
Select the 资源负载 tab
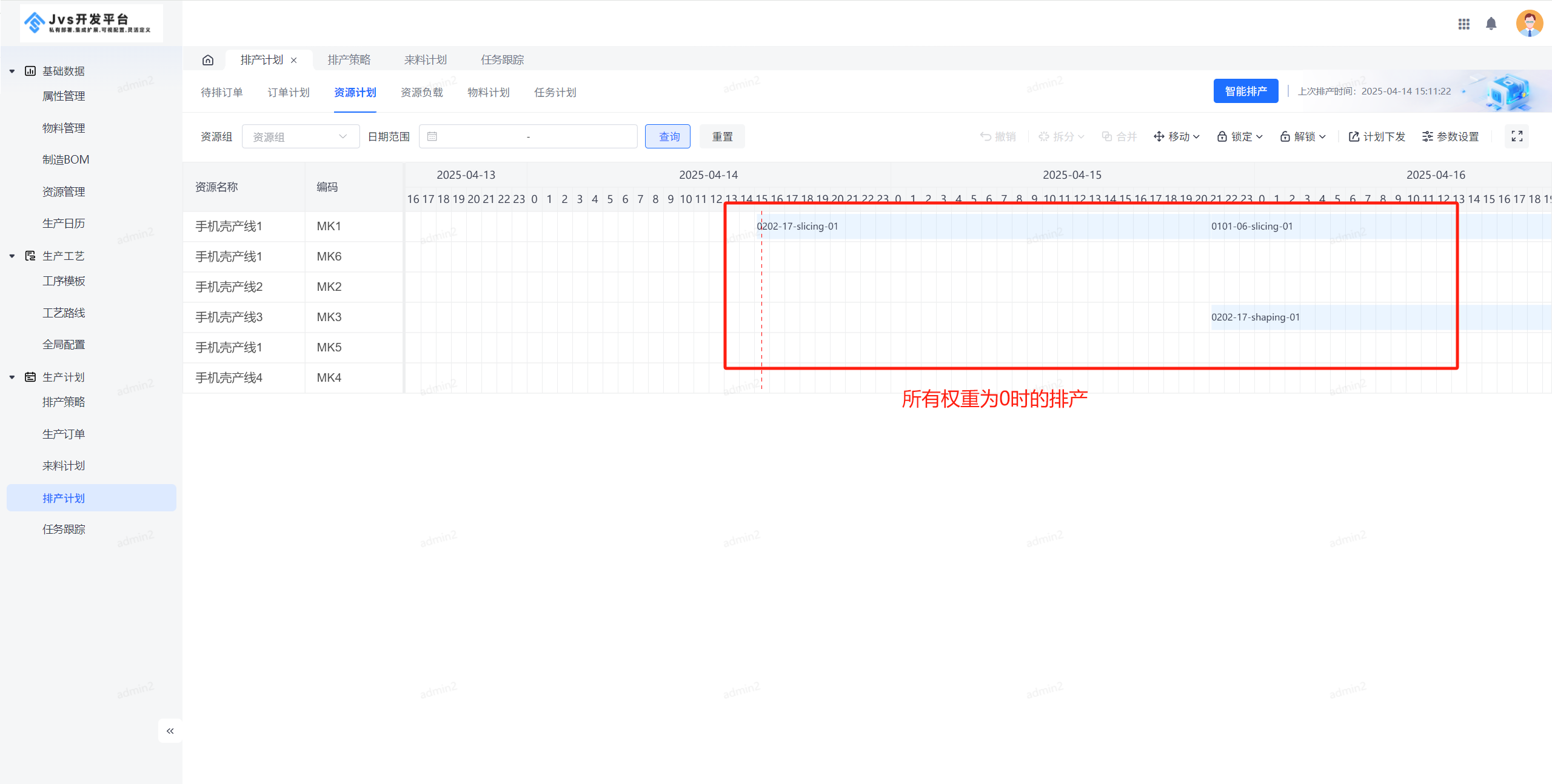pyautogui.click(x=422, y=91)
